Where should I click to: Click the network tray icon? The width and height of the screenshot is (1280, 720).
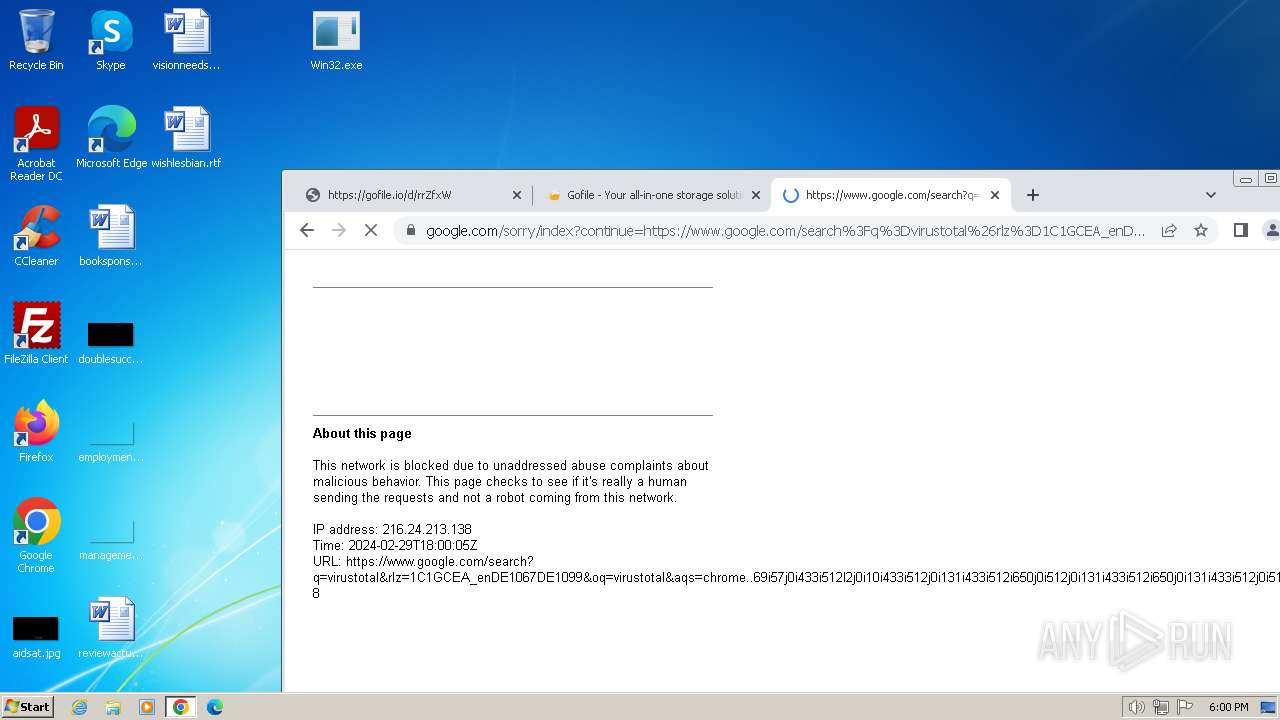coord(1161,707)
